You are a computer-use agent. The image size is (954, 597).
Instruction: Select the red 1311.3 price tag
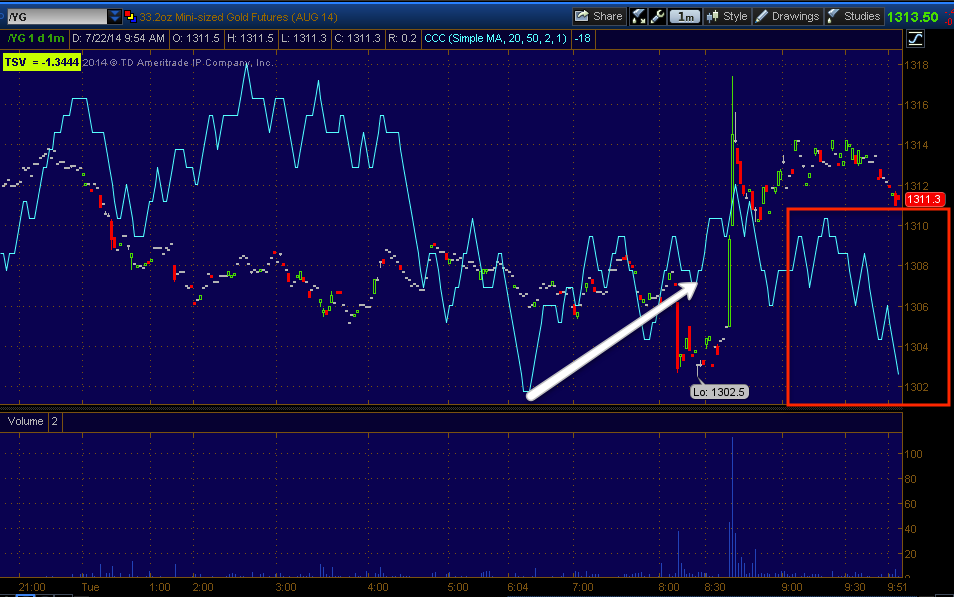point(924,199)
